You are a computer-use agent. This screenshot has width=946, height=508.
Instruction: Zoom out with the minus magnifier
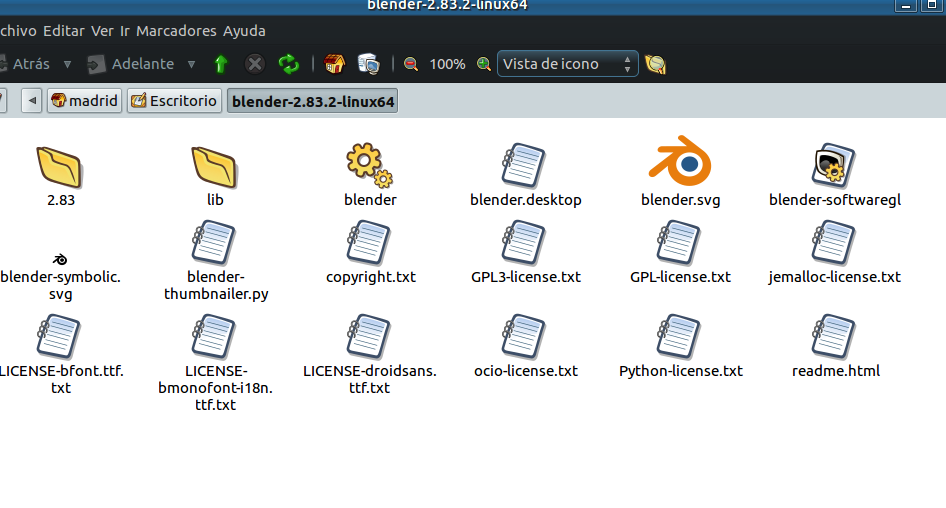coord(411,64)
